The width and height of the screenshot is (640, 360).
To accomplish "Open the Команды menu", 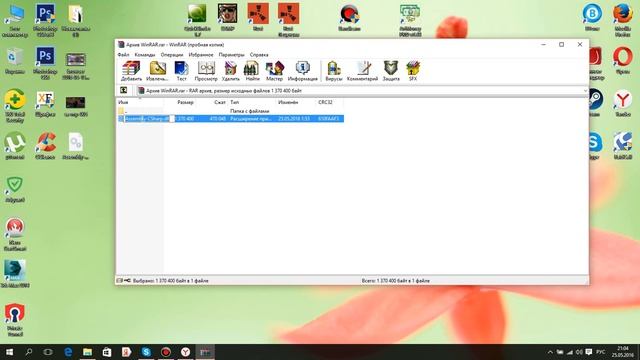I will point(145,55).
